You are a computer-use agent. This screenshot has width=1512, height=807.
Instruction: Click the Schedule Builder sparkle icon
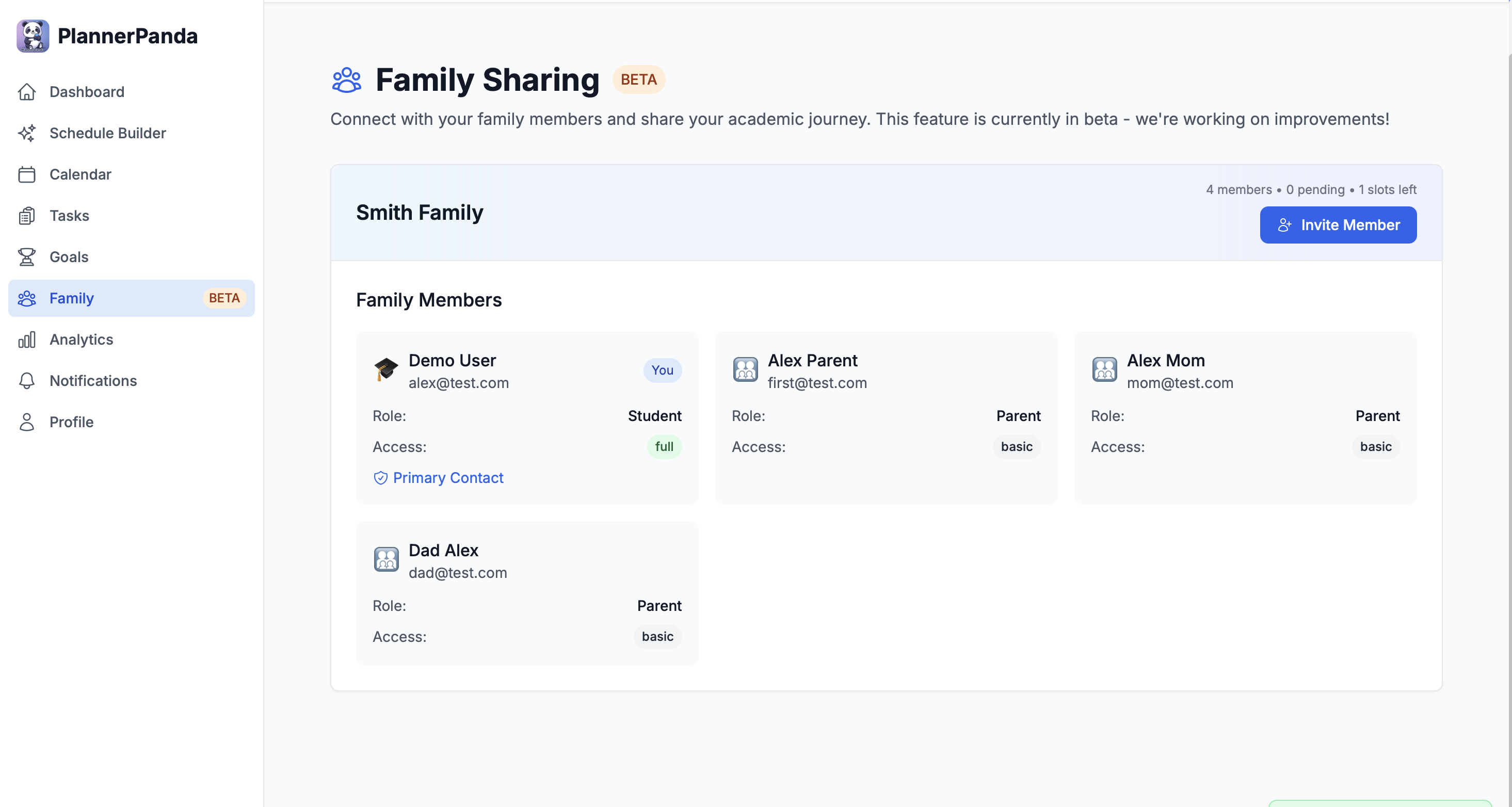pos(27,133)
